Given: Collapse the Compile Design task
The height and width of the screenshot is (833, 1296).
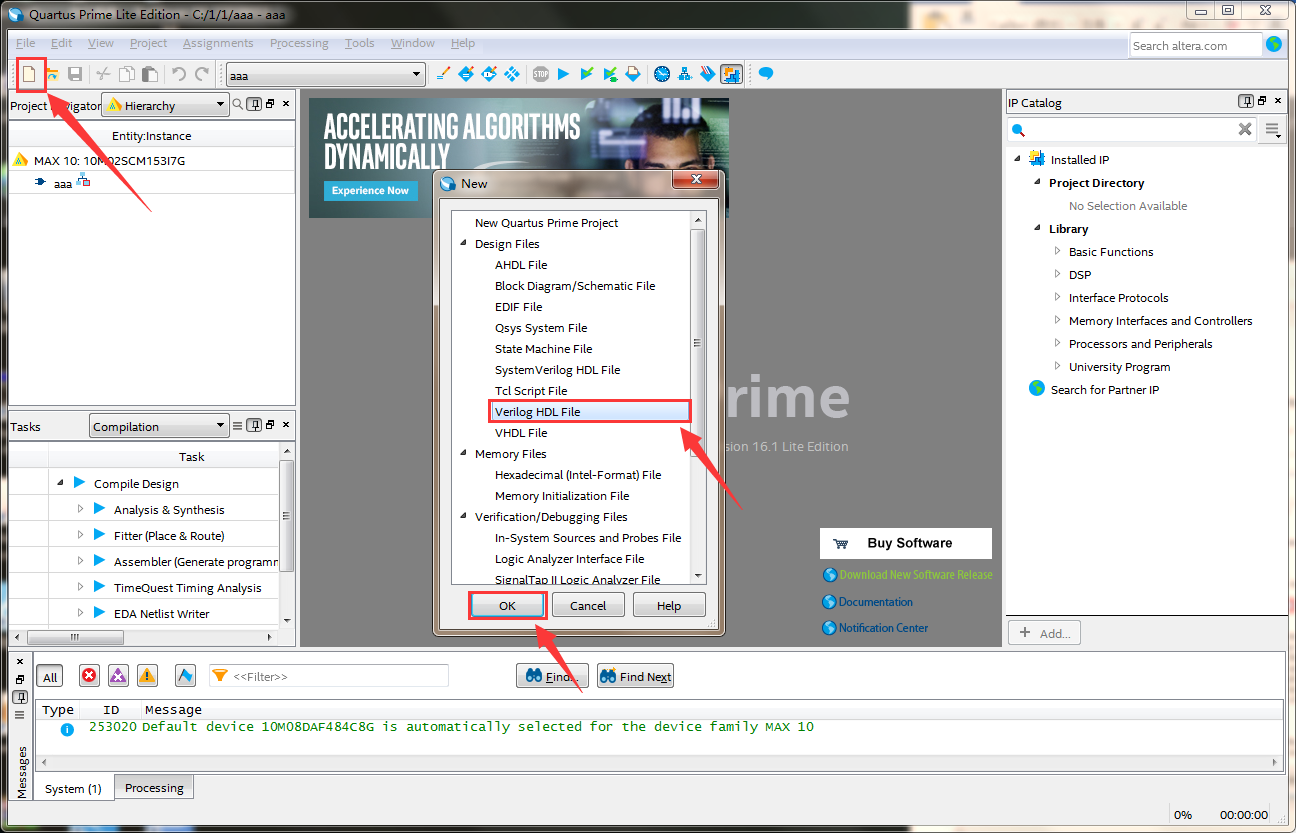Looking at the screenshot, I should click(60, 483).
